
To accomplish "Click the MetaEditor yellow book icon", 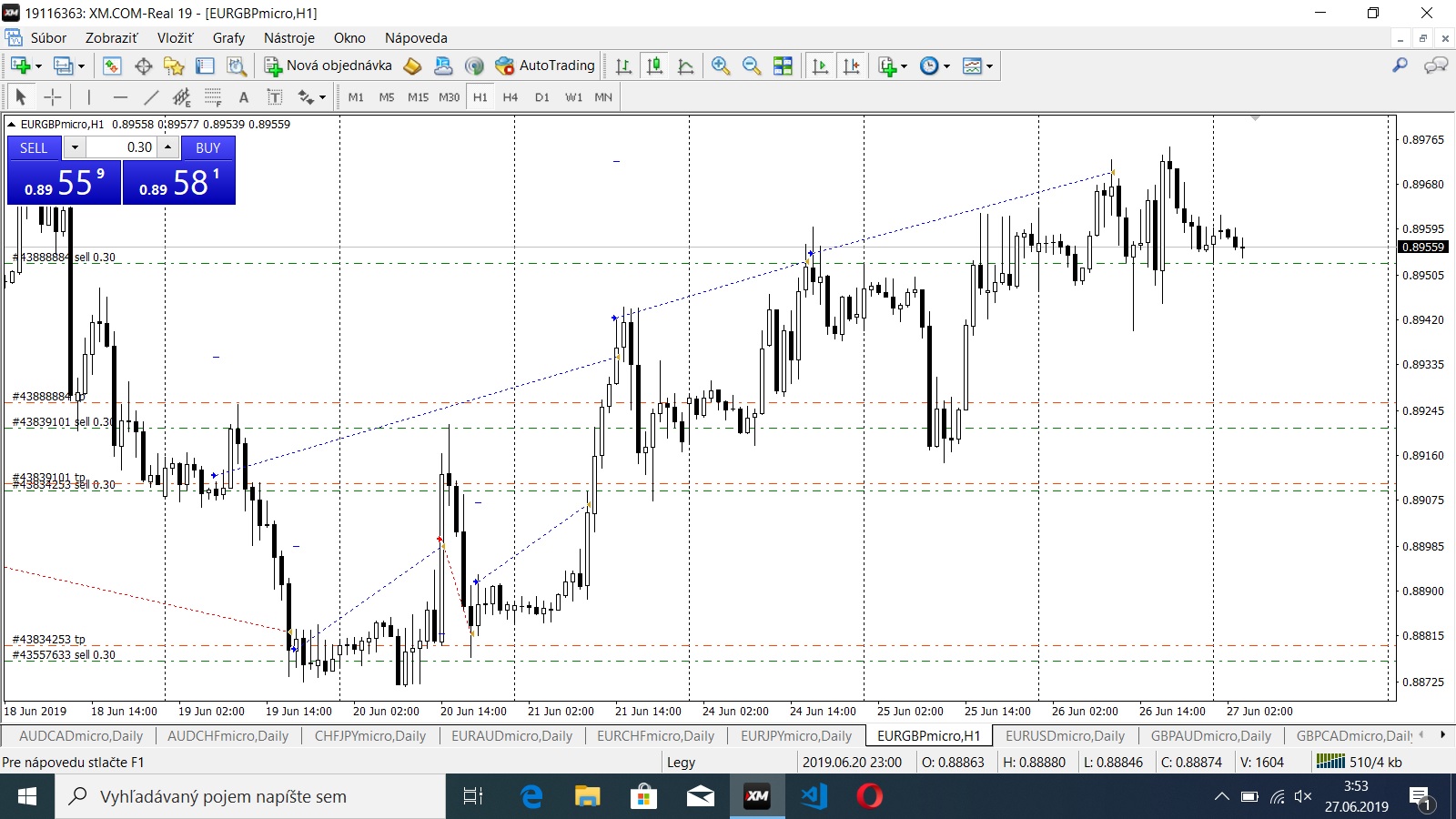I will (412, 66).
